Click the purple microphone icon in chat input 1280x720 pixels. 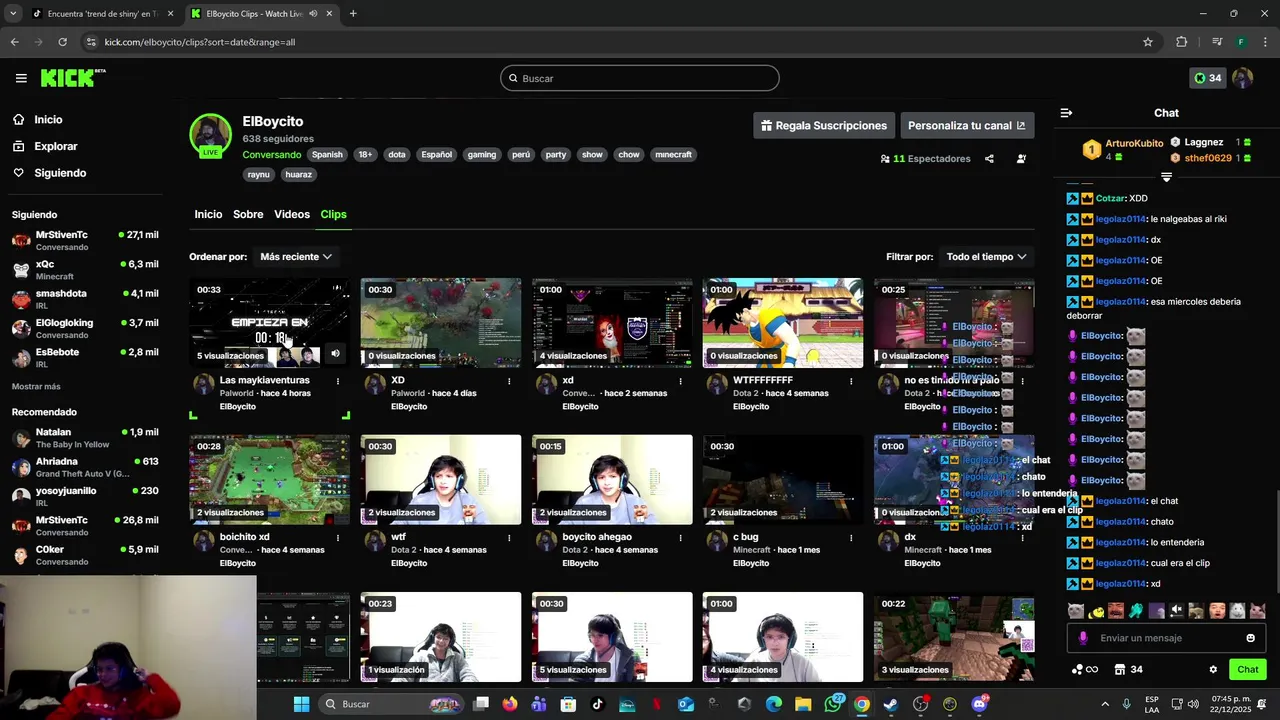[x=1083, y=638]
